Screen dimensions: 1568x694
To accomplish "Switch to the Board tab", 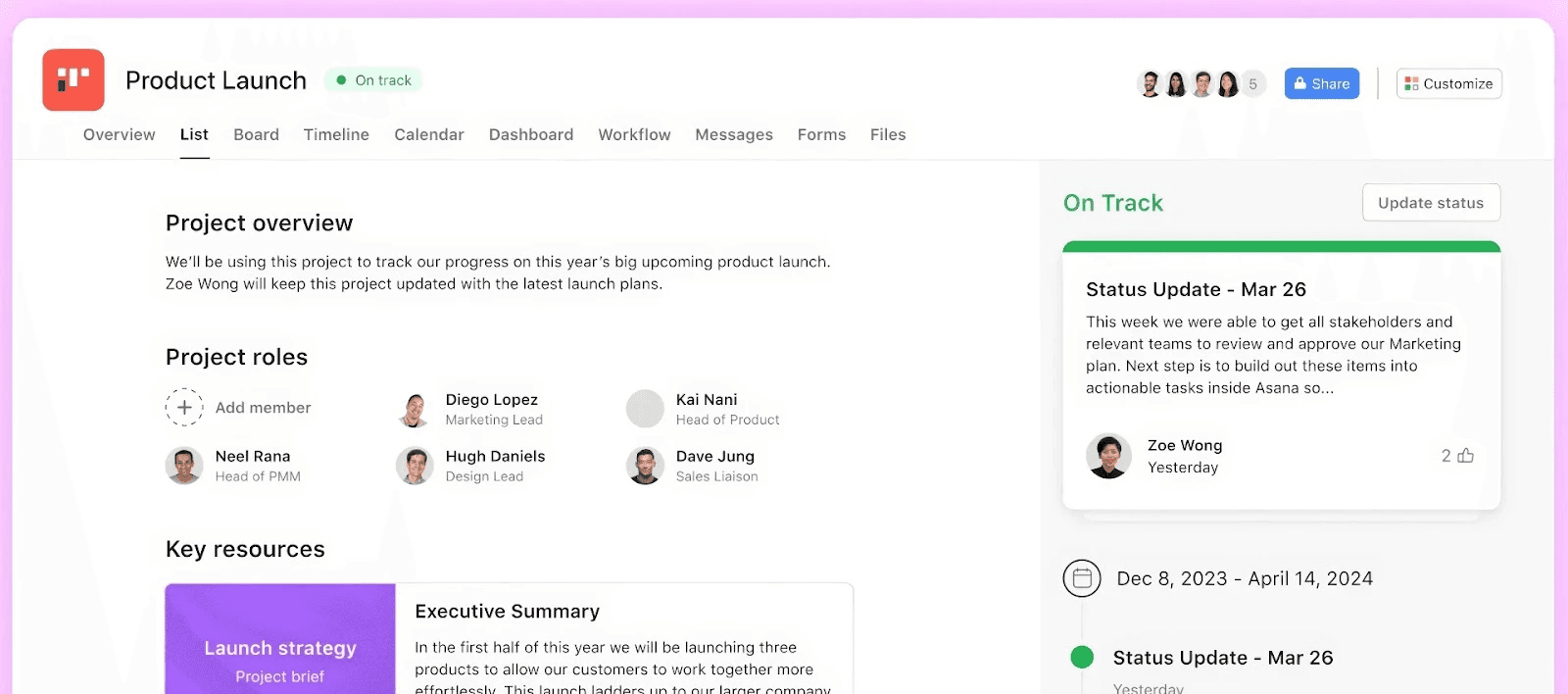I will click(x=256, y=134).
